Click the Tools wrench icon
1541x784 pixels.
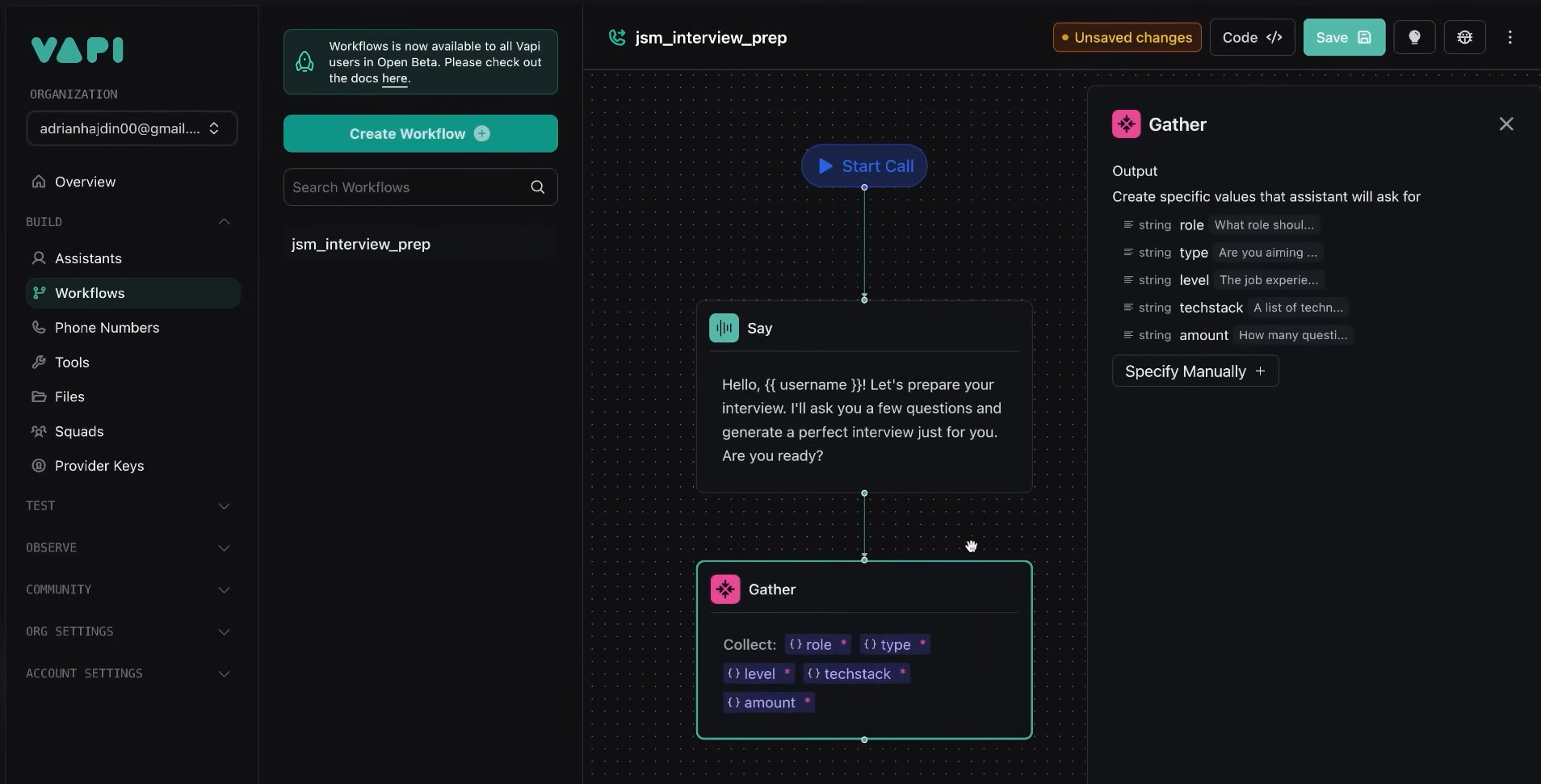[x=39, y=363]
